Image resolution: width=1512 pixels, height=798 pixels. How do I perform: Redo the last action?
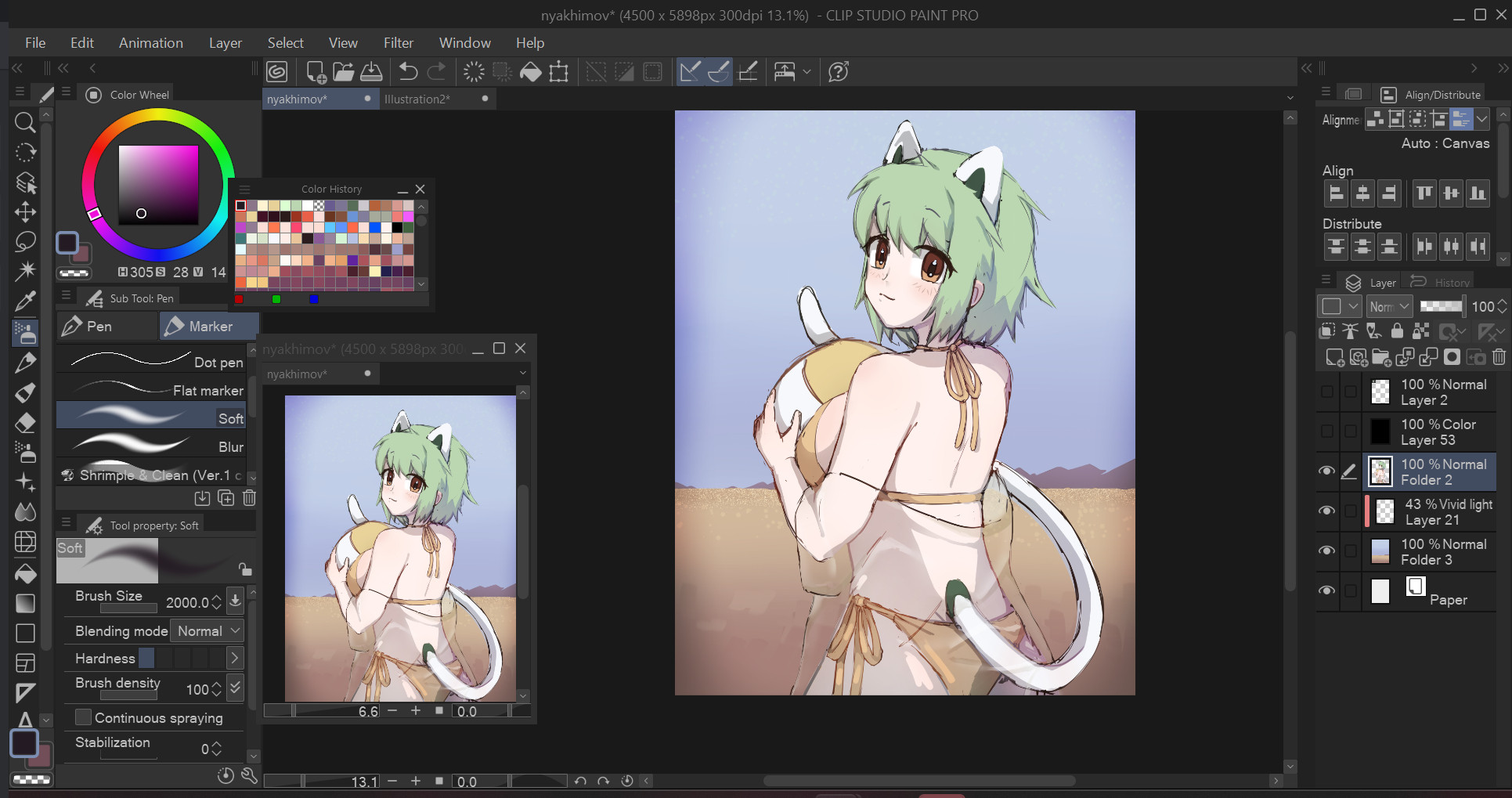[x=436, y=72]
